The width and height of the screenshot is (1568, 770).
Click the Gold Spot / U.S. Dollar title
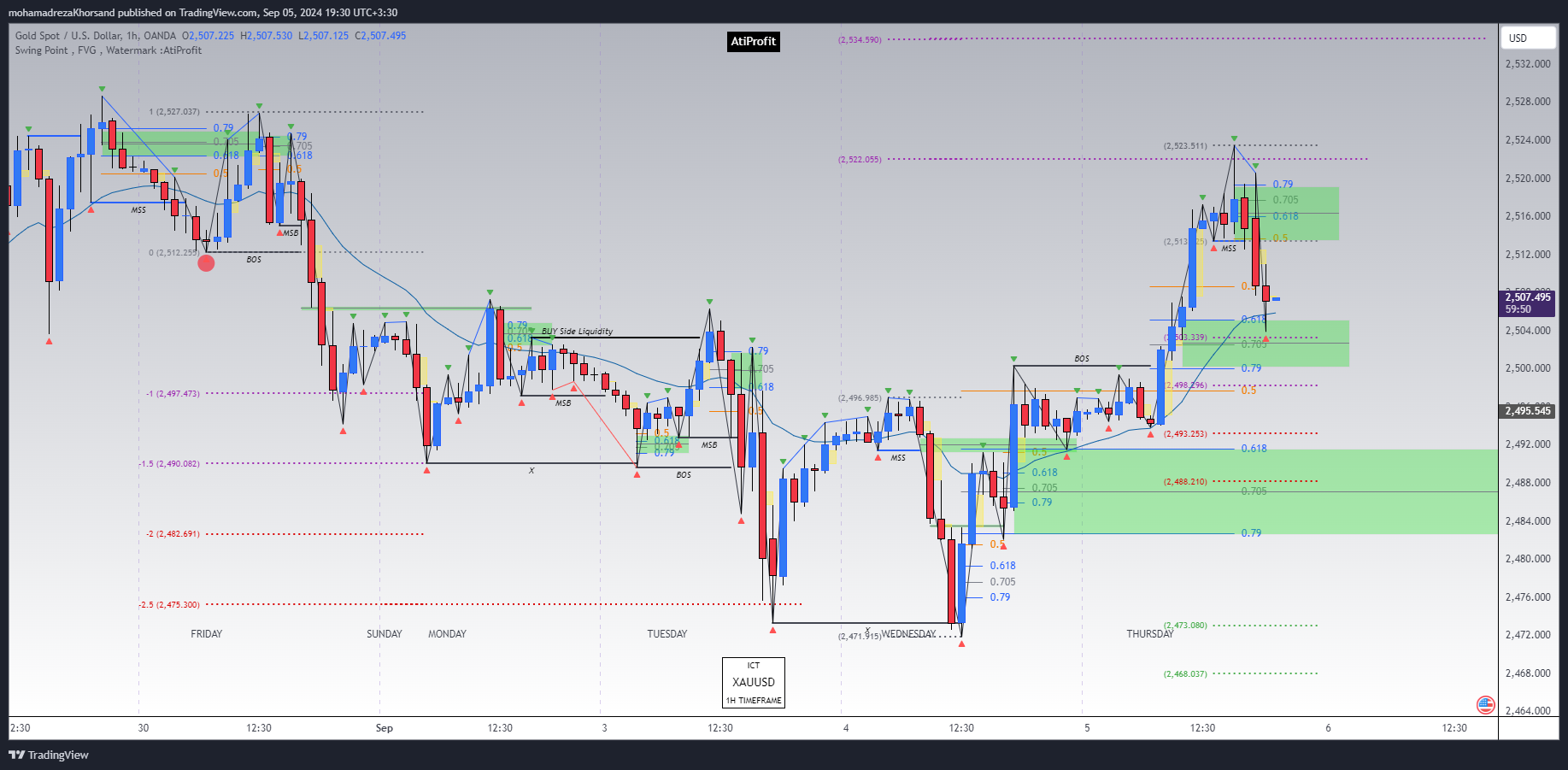click(x=96, y=36)
